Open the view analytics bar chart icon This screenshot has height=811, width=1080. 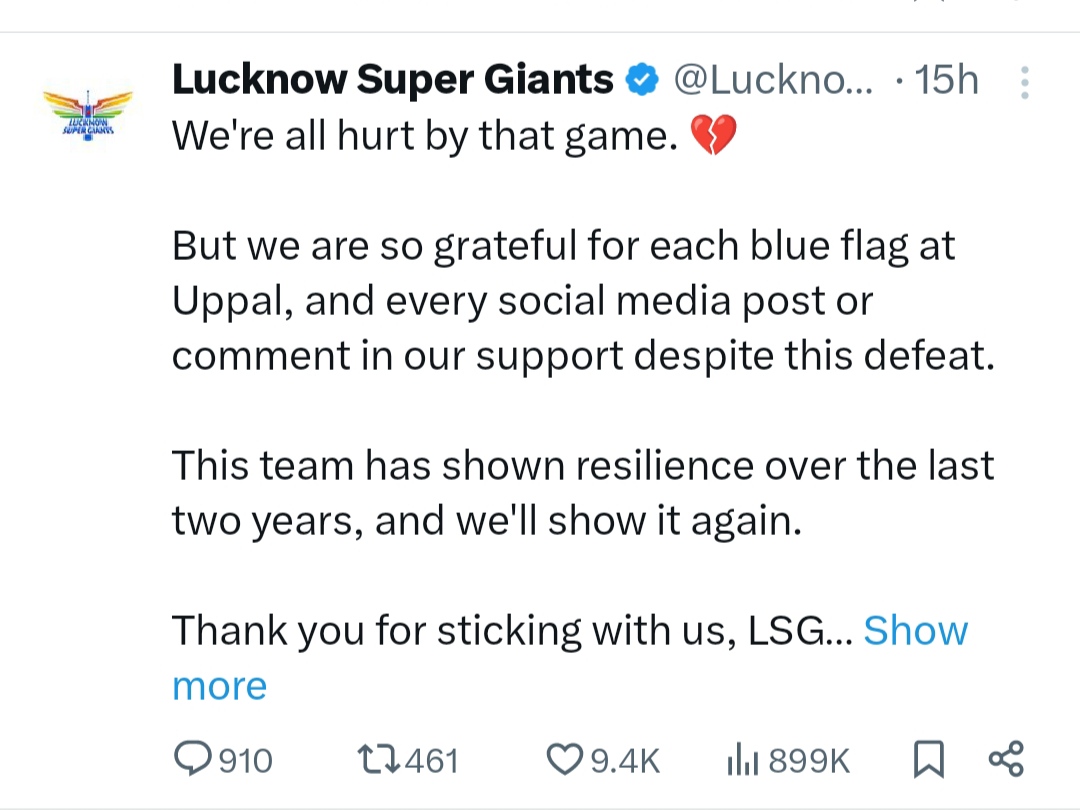[x=744, y=759]
